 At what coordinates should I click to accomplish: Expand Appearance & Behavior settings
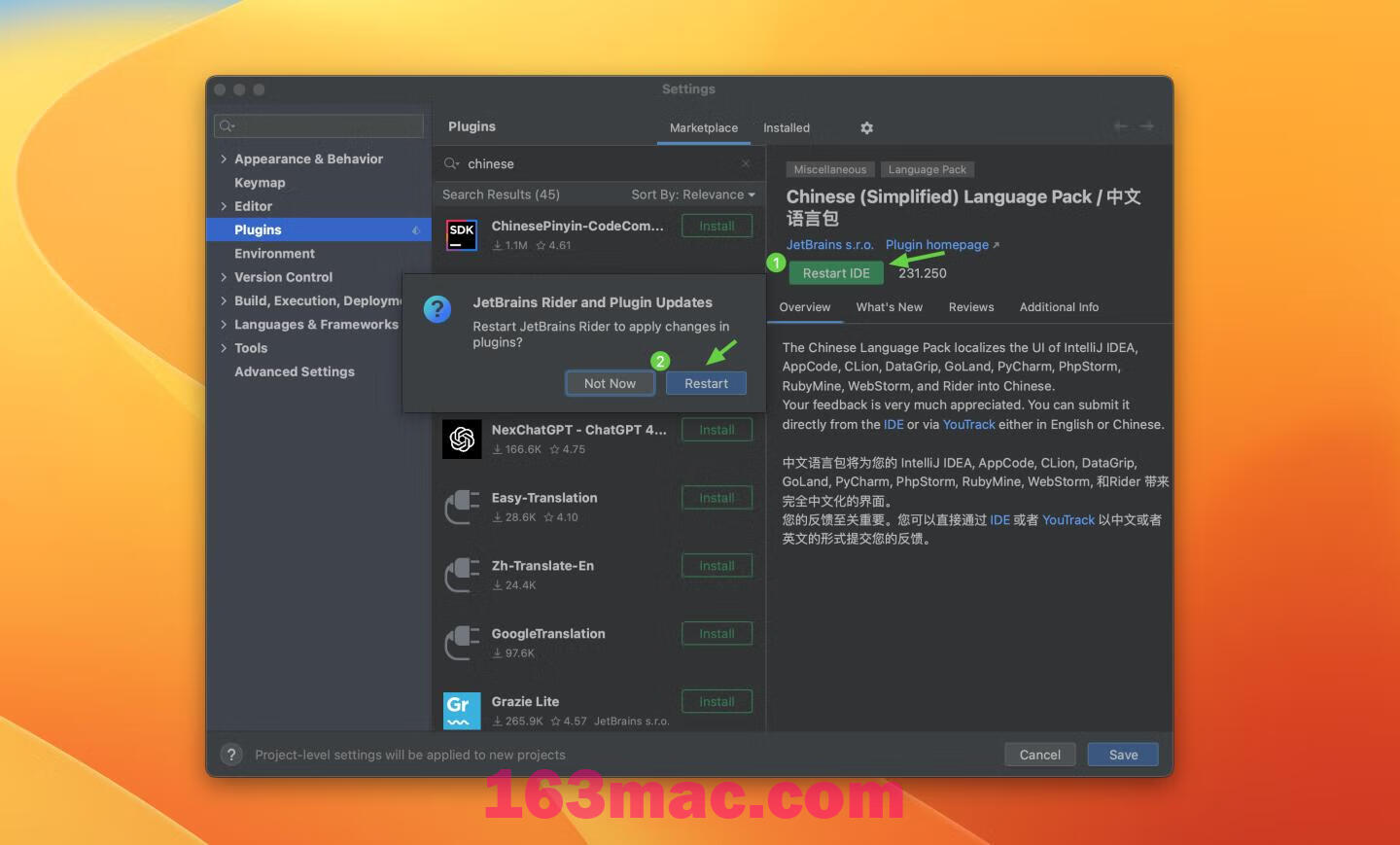click(x=224, y=158)
